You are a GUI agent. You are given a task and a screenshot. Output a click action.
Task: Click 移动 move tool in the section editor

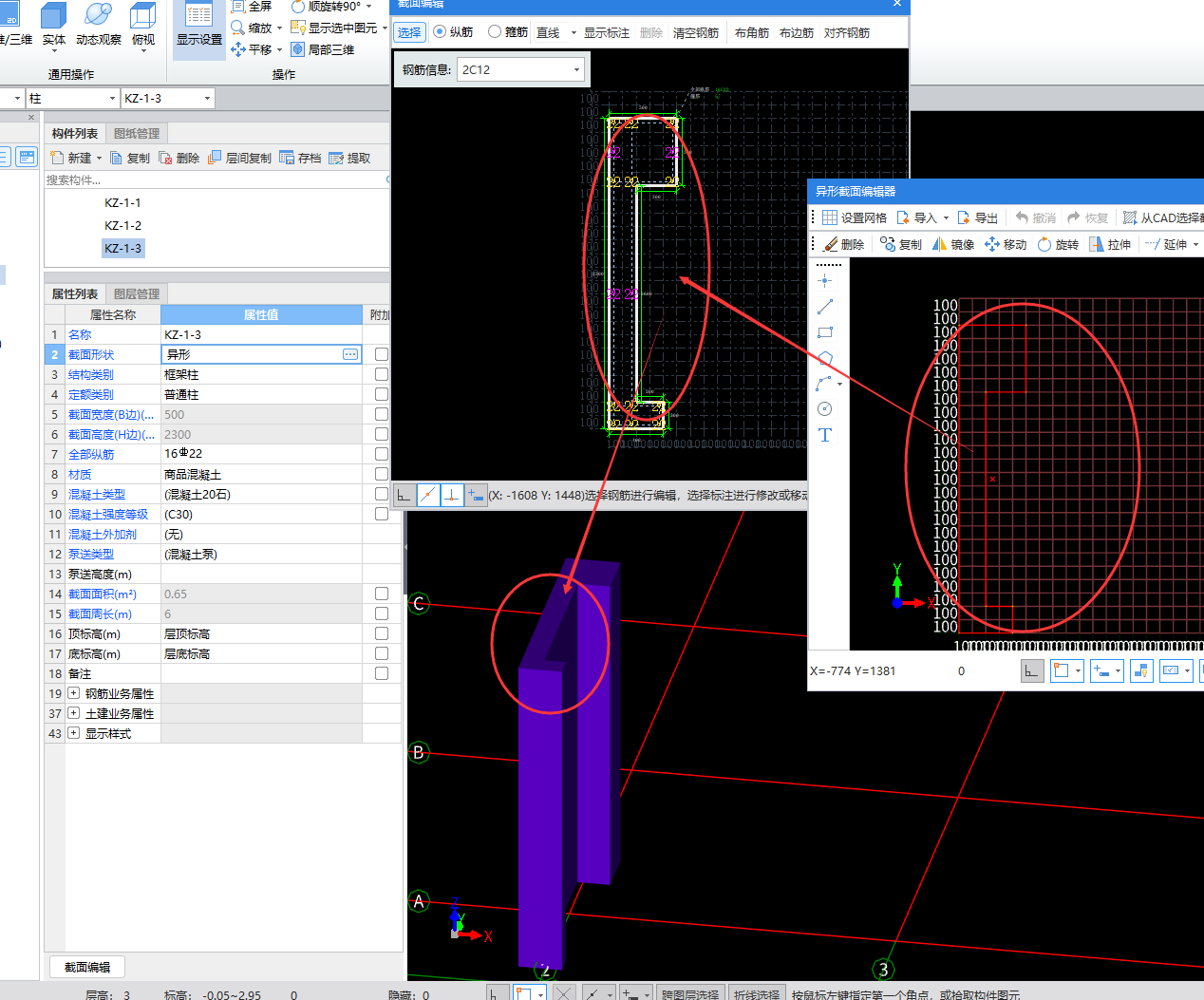[1006, 245]
